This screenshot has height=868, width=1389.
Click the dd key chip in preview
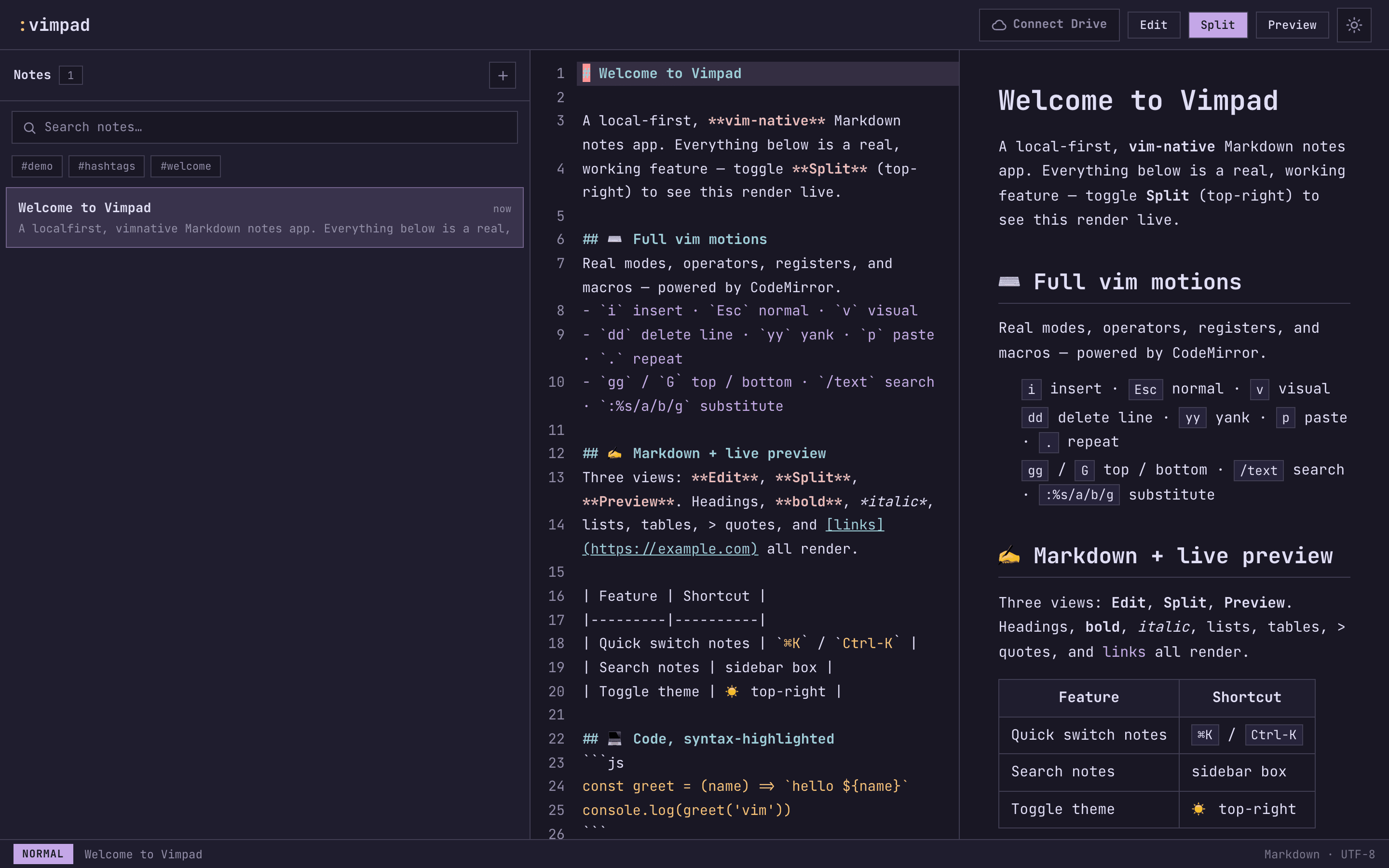(x=1035, y=418)
